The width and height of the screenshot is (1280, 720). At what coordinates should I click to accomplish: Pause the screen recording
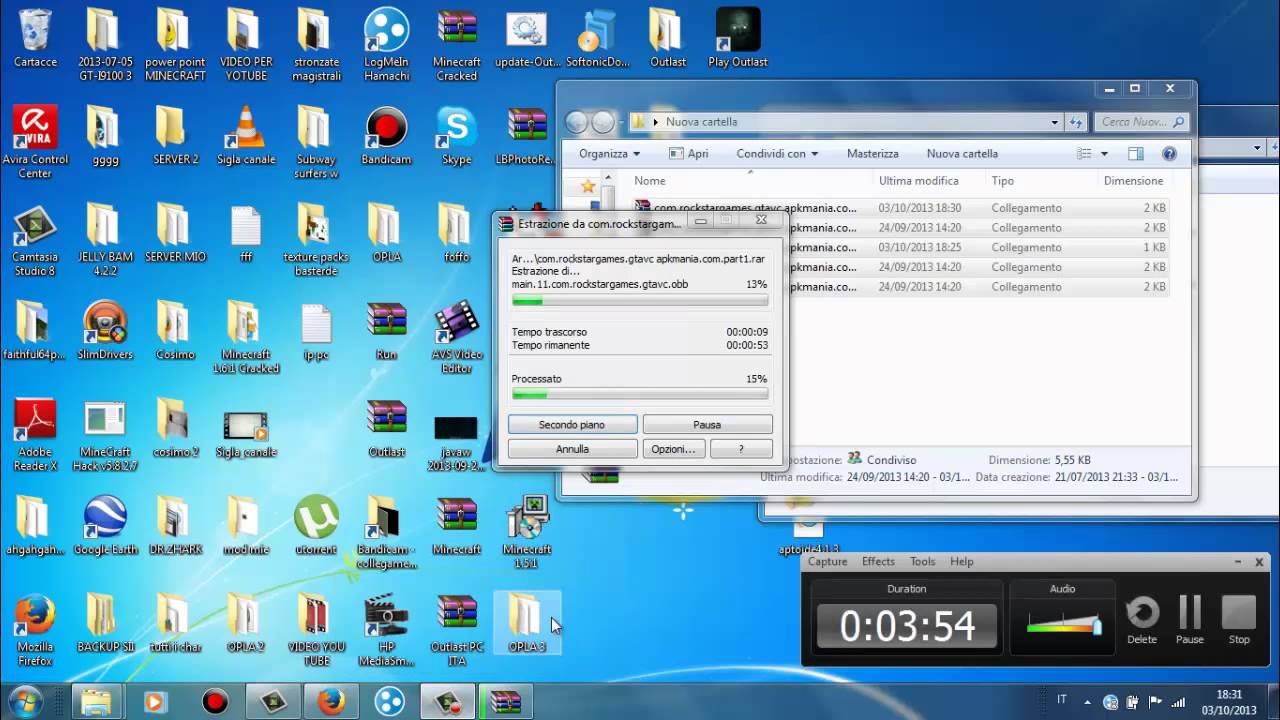(1190, 620)
